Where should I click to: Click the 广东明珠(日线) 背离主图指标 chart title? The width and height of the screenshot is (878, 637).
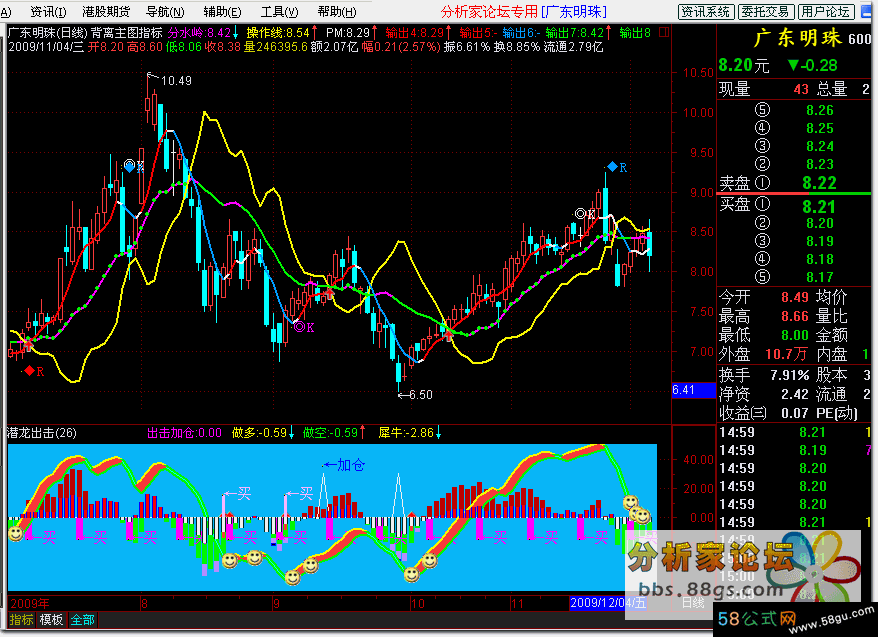tap(85, 32)
